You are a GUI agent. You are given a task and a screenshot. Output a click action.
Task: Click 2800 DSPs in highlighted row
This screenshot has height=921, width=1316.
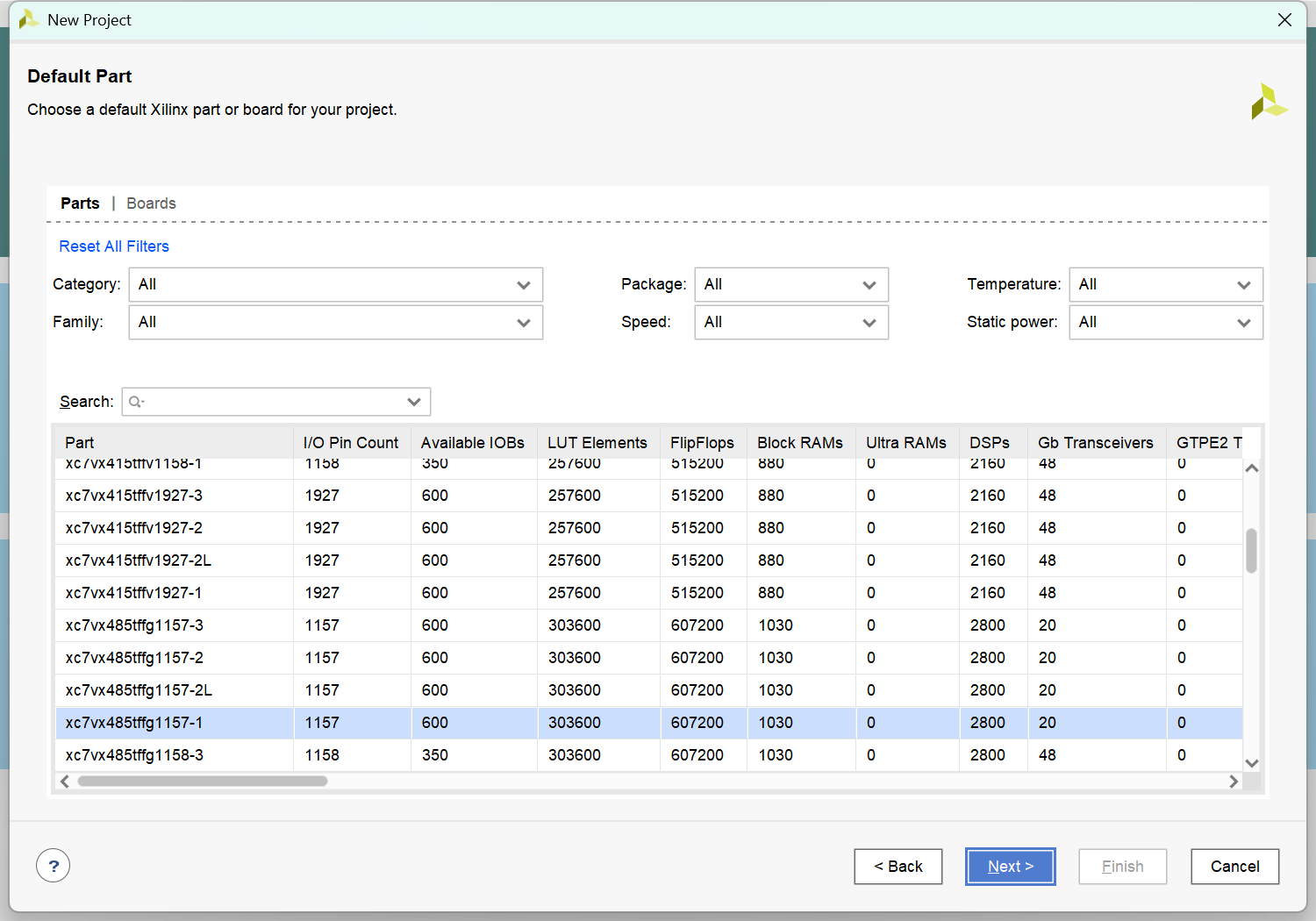point(988,723)
